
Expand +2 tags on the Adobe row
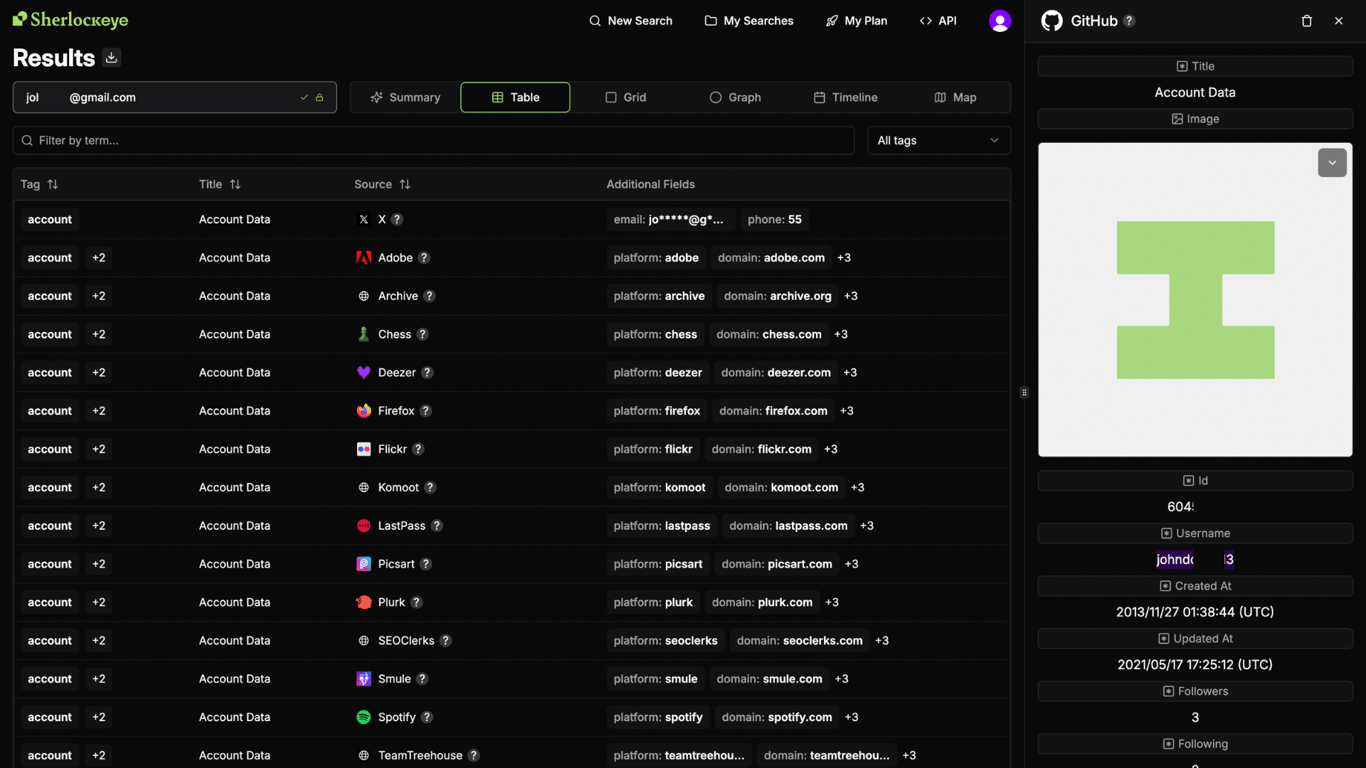99,258
